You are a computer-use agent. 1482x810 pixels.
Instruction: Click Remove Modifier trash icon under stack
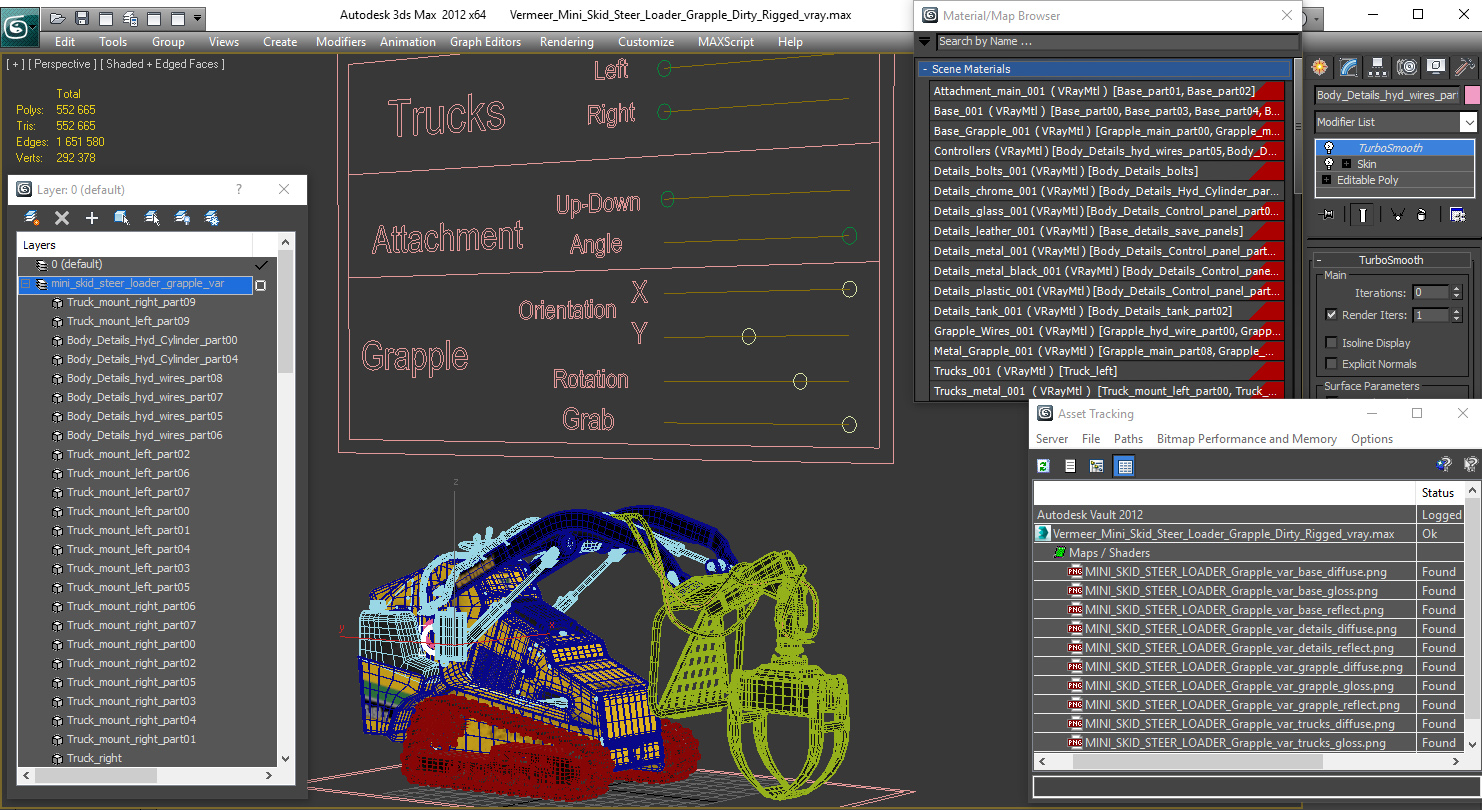[x=1422, y=214]
